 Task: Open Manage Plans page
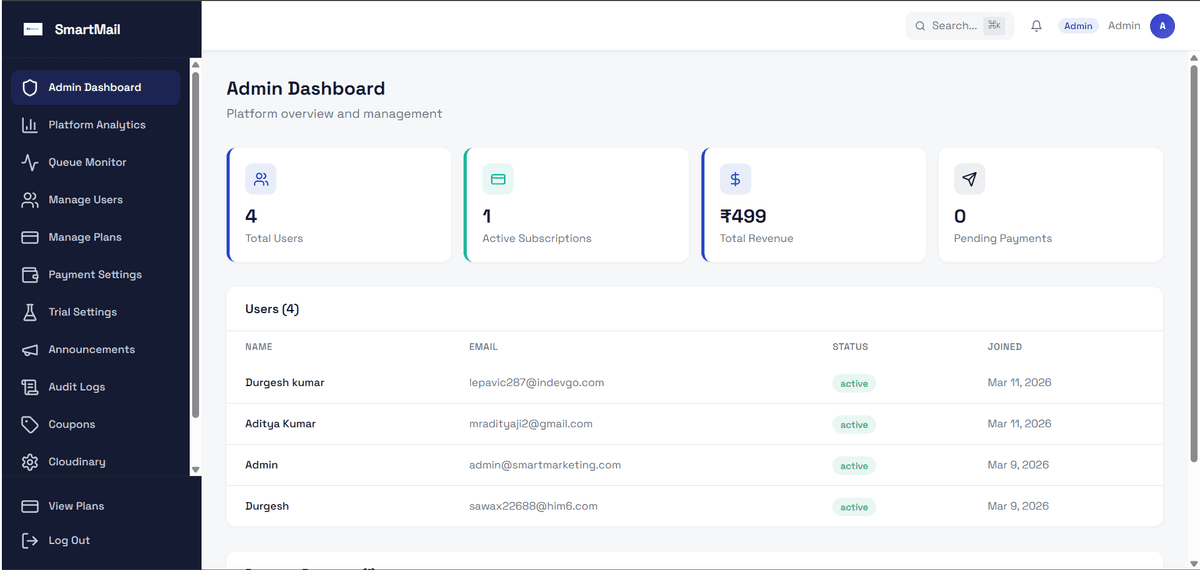96,237
